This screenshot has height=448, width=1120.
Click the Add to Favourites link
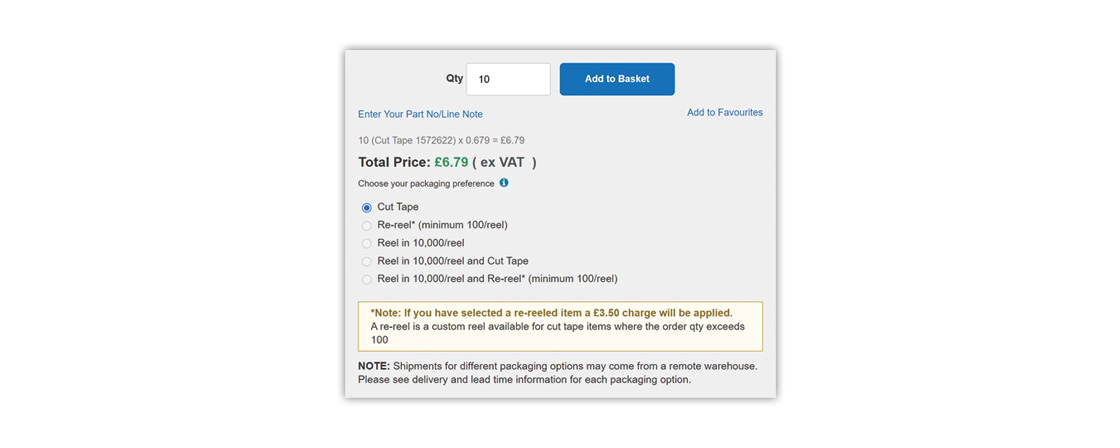tap(724, 113)
